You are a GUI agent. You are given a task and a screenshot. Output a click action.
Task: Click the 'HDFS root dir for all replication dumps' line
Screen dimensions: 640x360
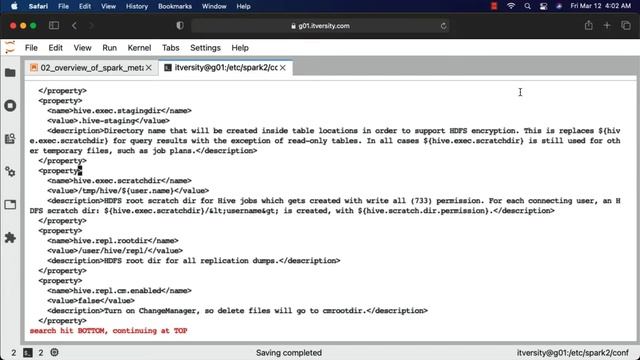tap(193, 261)
